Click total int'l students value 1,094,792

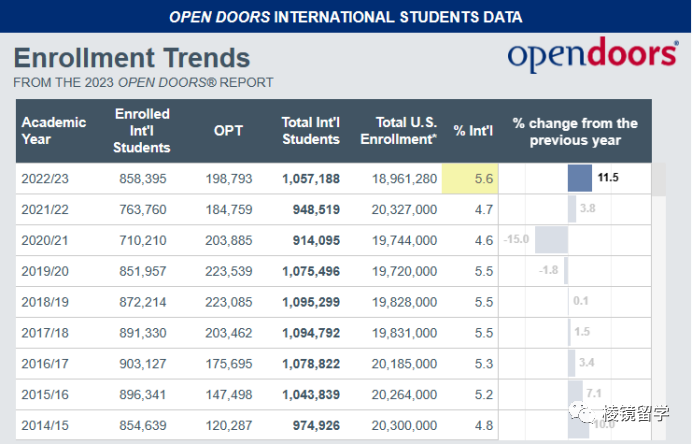tap(311, 333)
